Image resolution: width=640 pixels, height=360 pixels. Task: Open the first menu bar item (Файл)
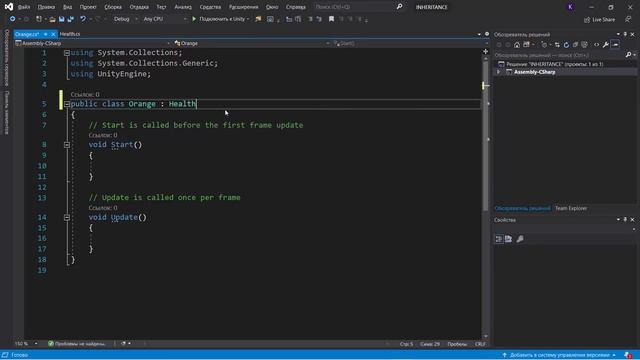click(x=24, y=7)
